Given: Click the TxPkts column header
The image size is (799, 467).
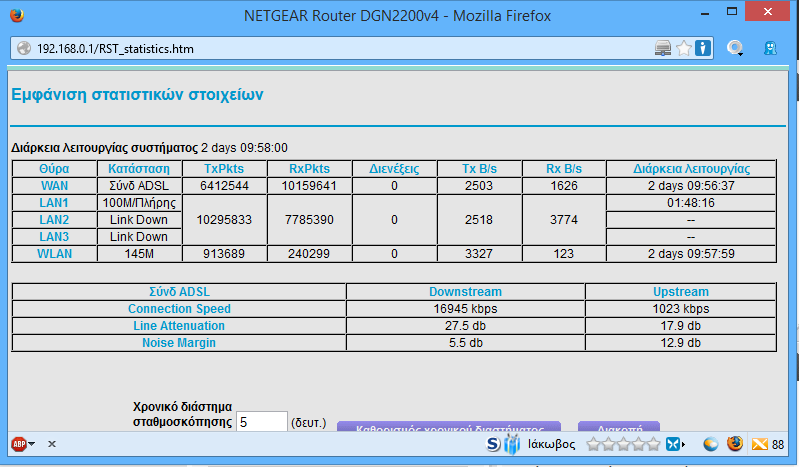Looking at the screenshot, I should tap(224, 169).
